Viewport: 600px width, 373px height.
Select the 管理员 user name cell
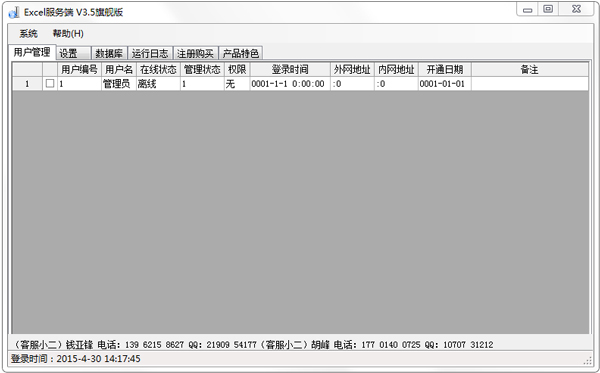pos(119,84)
